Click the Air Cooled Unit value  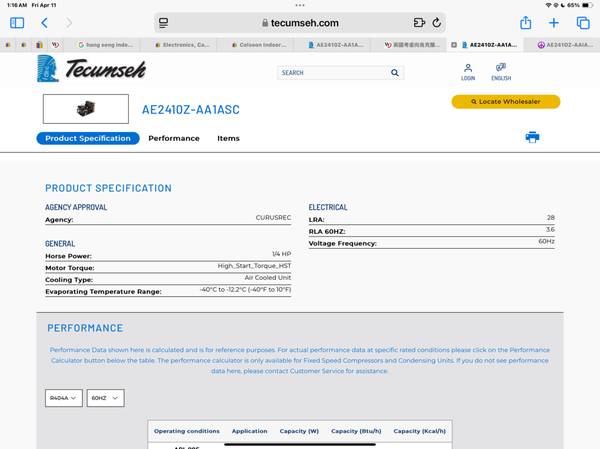[x=268, y=278]
